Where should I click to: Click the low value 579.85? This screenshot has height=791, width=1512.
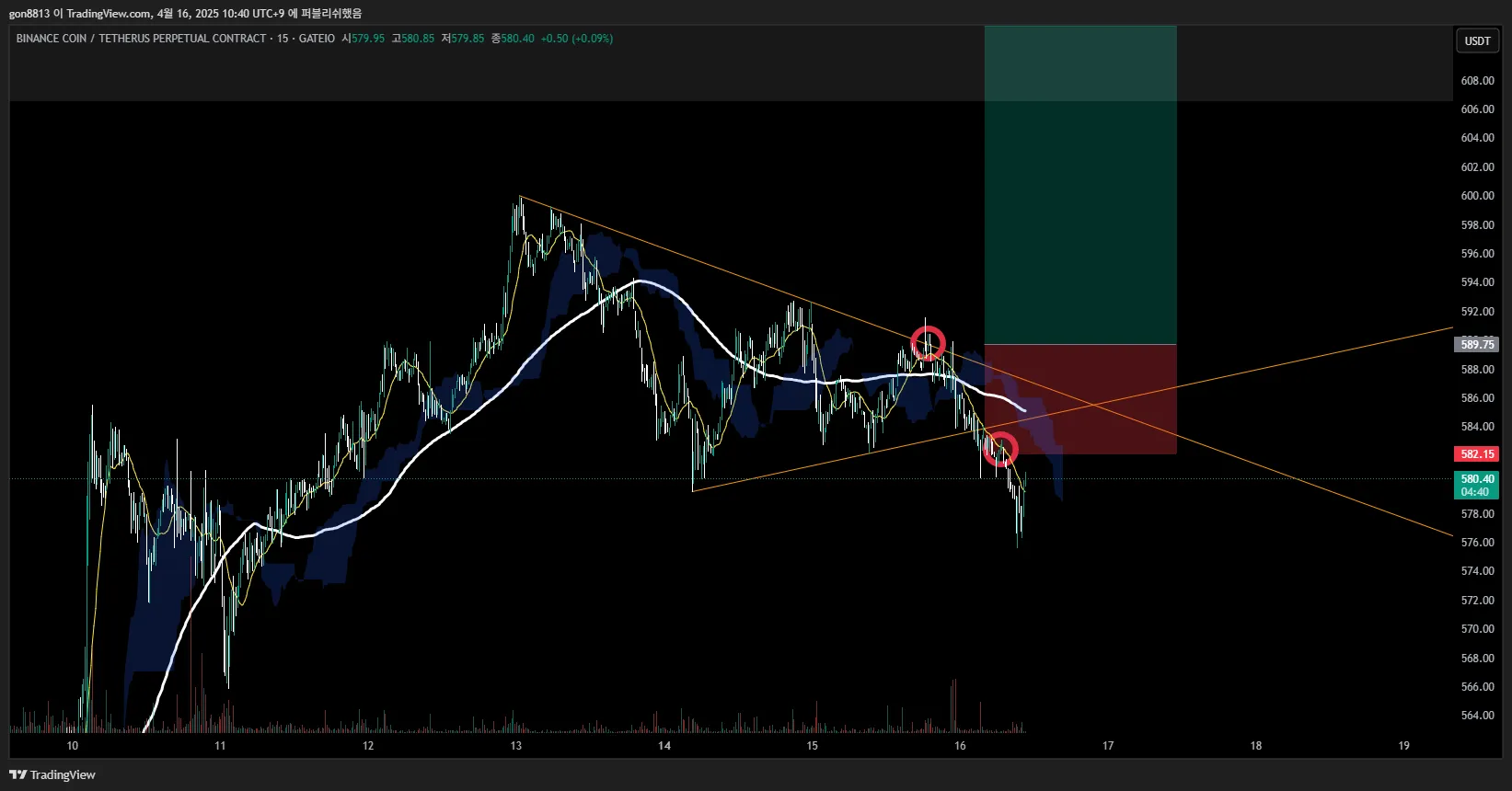pos(467,39)
